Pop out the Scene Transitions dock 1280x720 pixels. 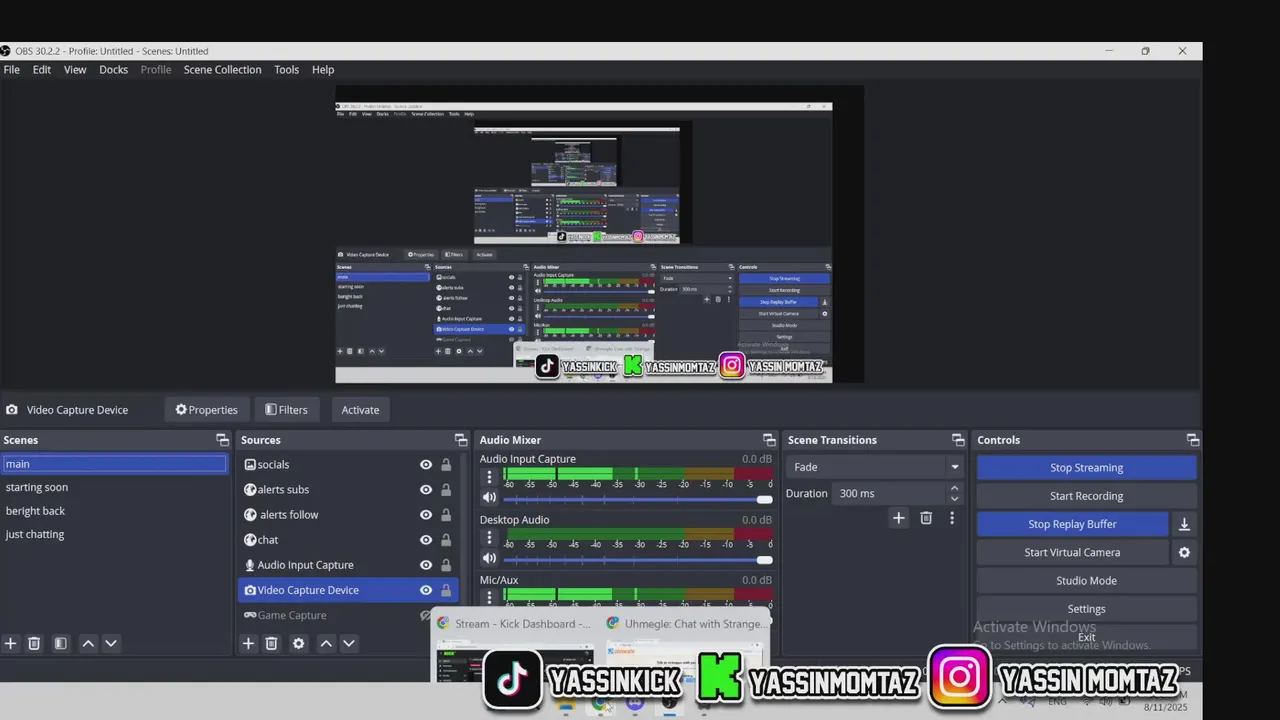(958, 440)
